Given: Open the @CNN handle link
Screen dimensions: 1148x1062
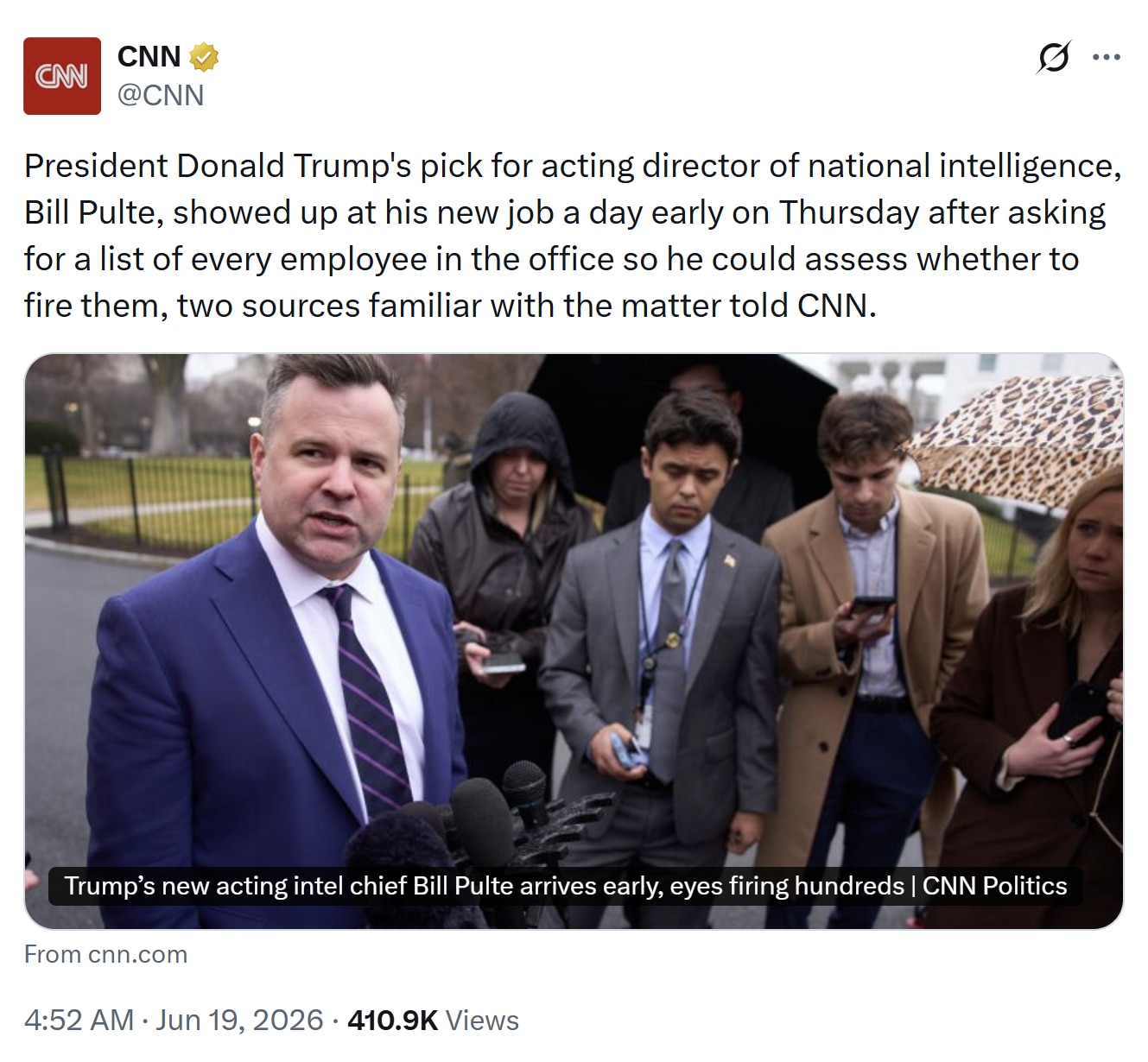Looking at the screenshot, I should coord(161,95).
